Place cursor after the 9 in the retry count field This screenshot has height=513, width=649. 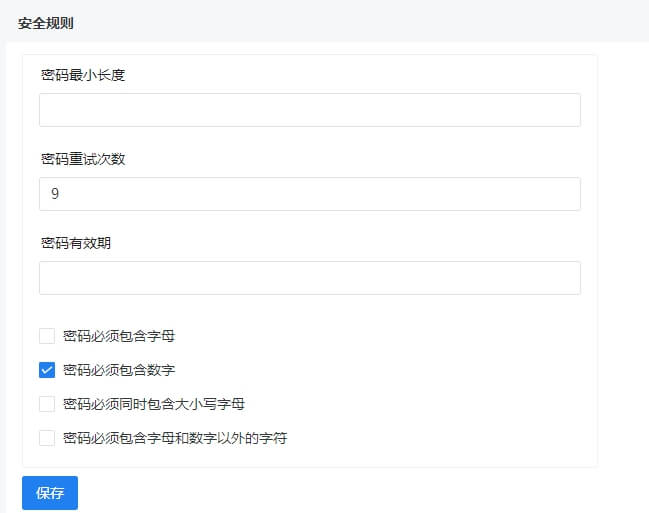(60, 194)
